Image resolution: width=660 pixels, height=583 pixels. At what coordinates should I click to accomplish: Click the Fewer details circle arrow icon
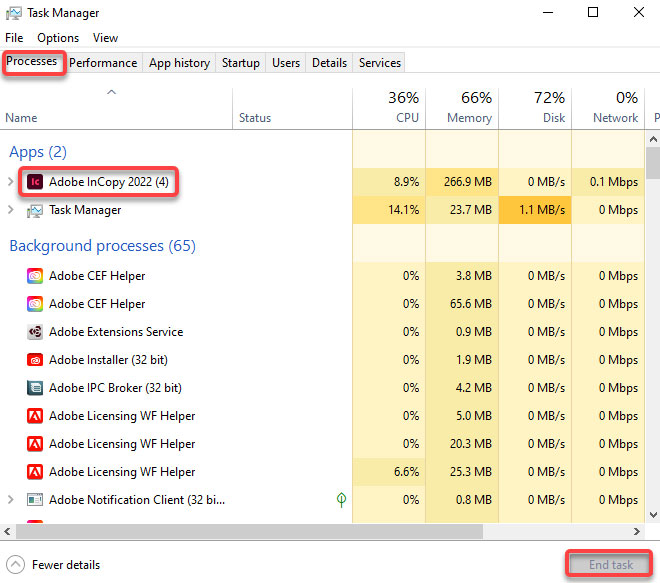point(16,564)
